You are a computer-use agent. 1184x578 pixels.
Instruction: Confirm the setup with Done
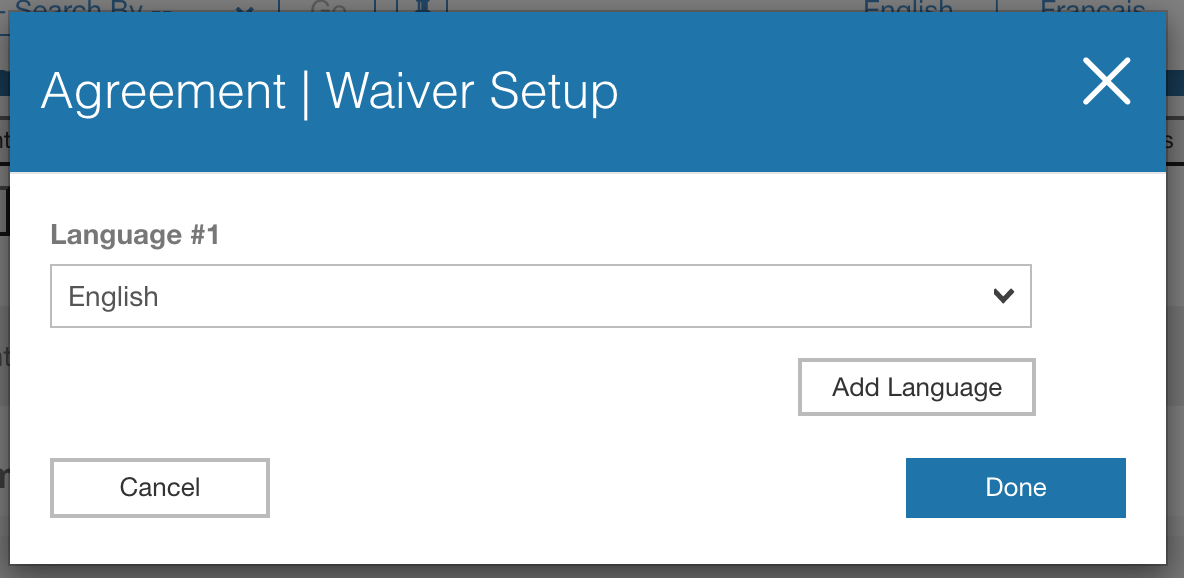[x=1016, y=487]
